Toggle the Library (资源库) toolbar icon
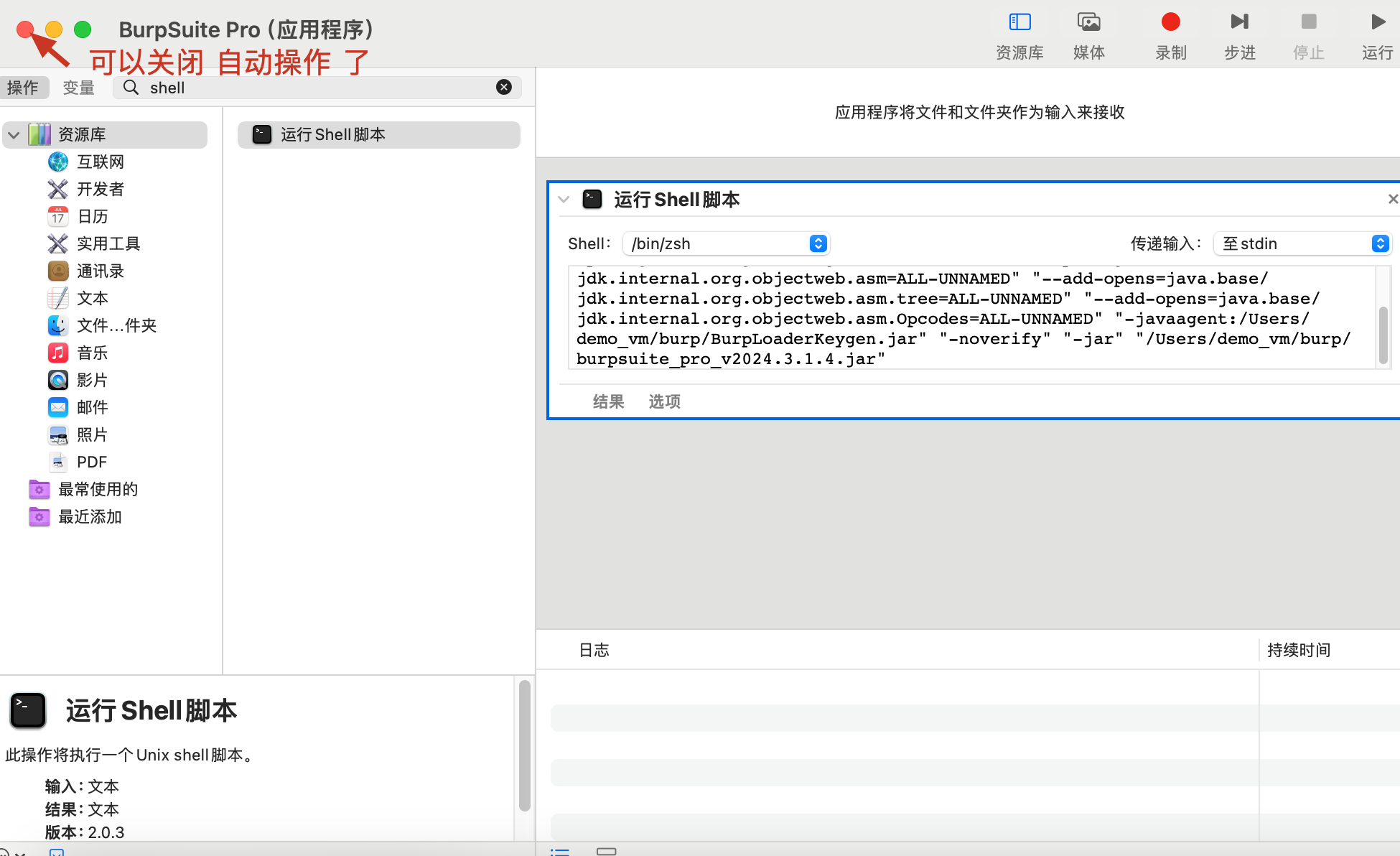 [1019, 23]
